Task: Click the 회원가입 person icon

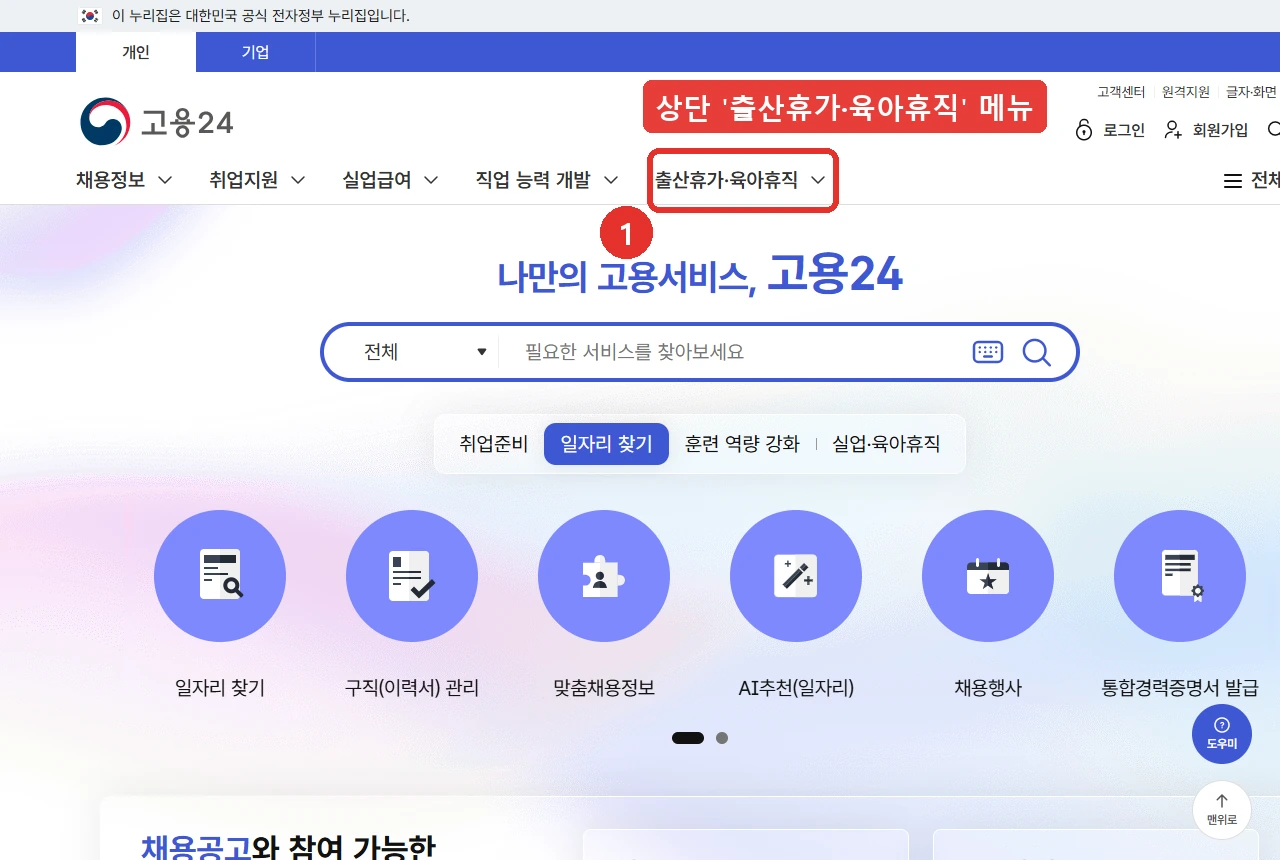Action: (1174, 130)
